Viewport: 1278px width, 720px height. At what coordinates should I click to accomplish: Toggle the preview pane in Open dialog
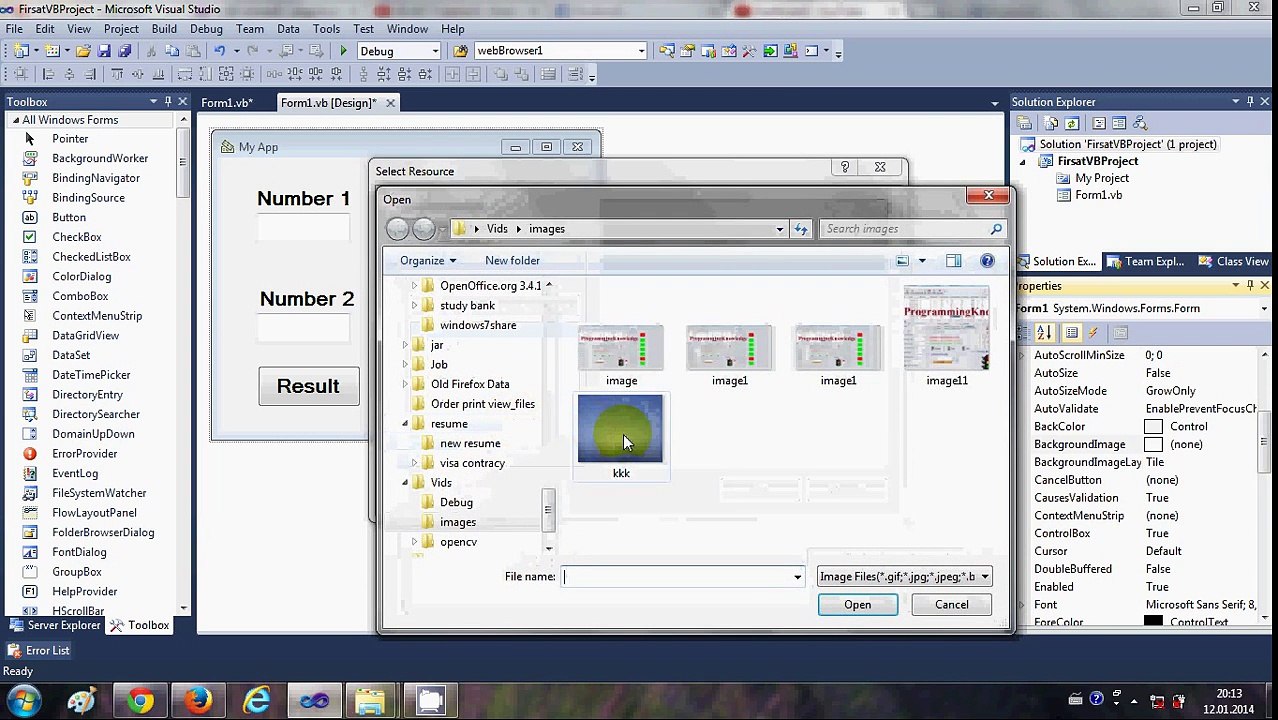953,261
